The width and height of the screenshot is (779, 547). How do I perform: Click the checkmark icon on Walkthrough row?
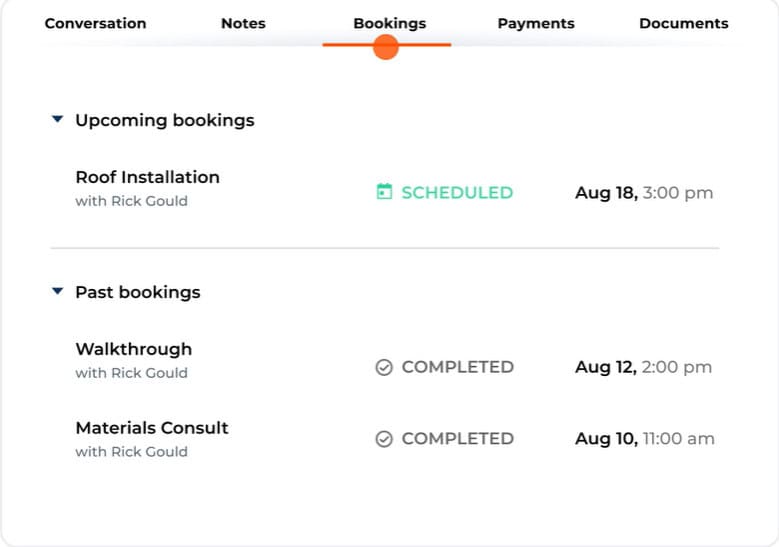[x=384, y=367]
